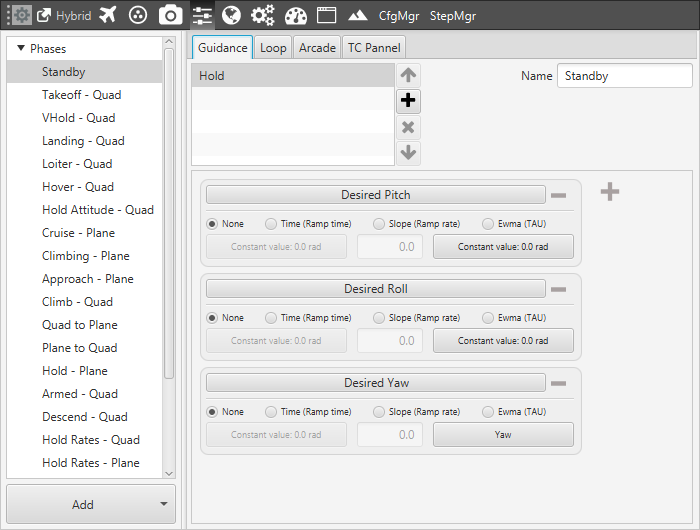This screenshot has width=700, height=530.
Task: Open the globe navigation icon
Action: [231, 16]
